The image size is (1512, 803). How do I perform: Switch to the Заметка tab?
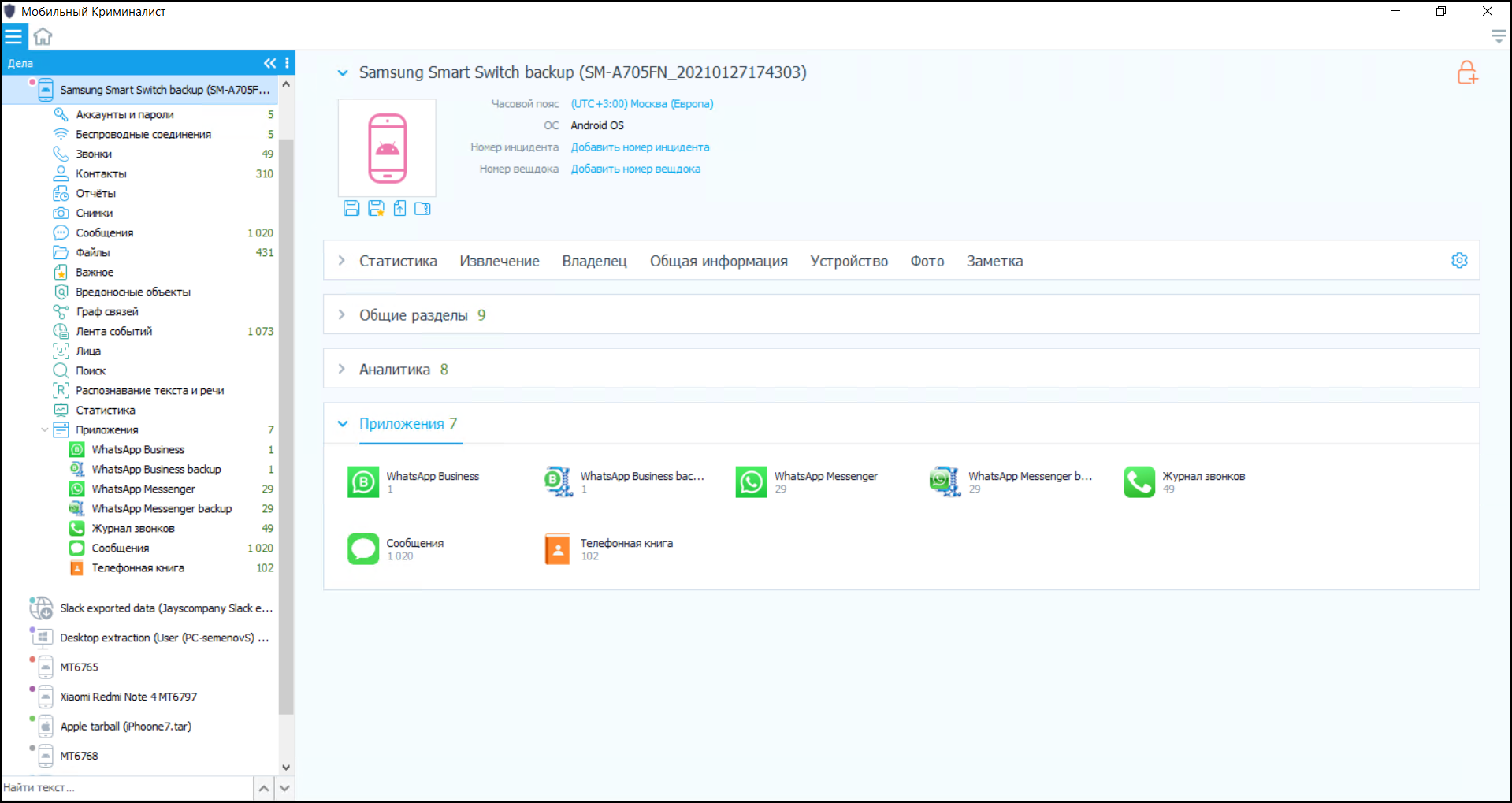[995, 262]
